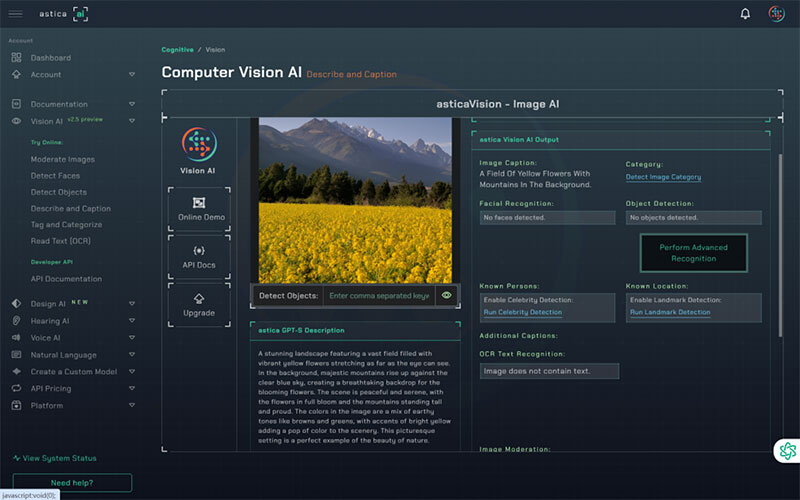Click the Dashboard grid icon
Screen dimensions: 800x500
click(x=16, y=58)
